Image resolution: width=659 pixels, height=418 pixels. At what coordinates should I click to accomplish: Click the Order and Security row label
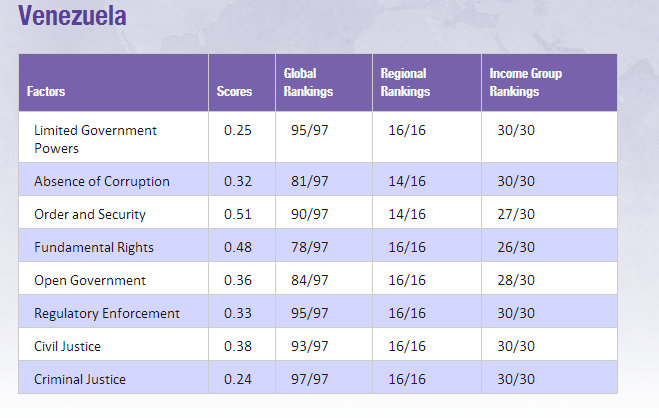[90, 214]
